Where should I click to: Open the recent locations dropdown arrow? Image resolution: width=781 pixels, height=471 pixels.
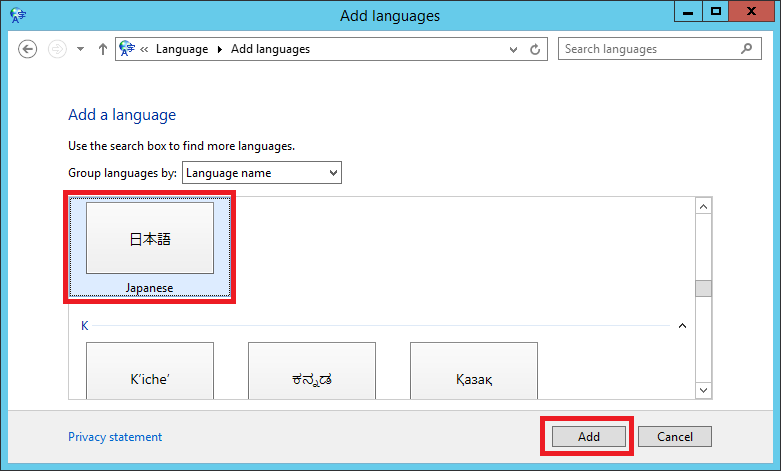pyautogui.click(x=80, y=49)
